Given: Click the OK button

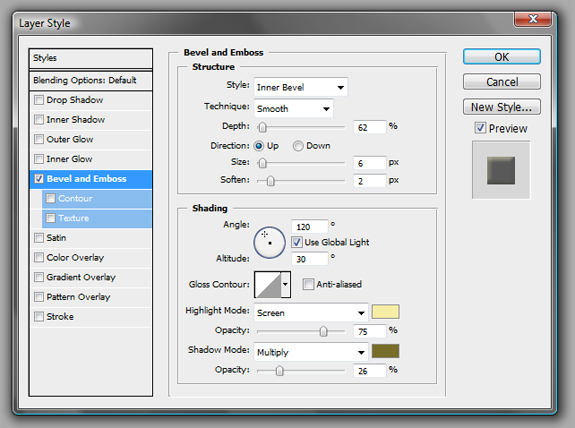Looking at the screenshot, I should click(502, 57).
